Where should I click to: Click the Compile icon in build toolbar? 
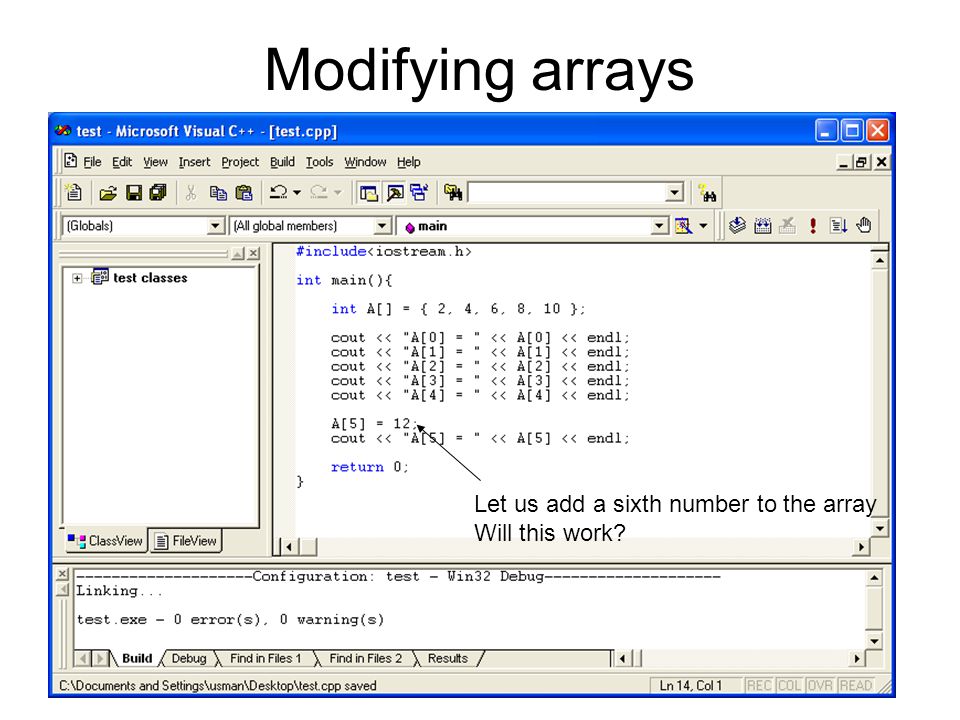pyautogui.click(x=737, y=226)
